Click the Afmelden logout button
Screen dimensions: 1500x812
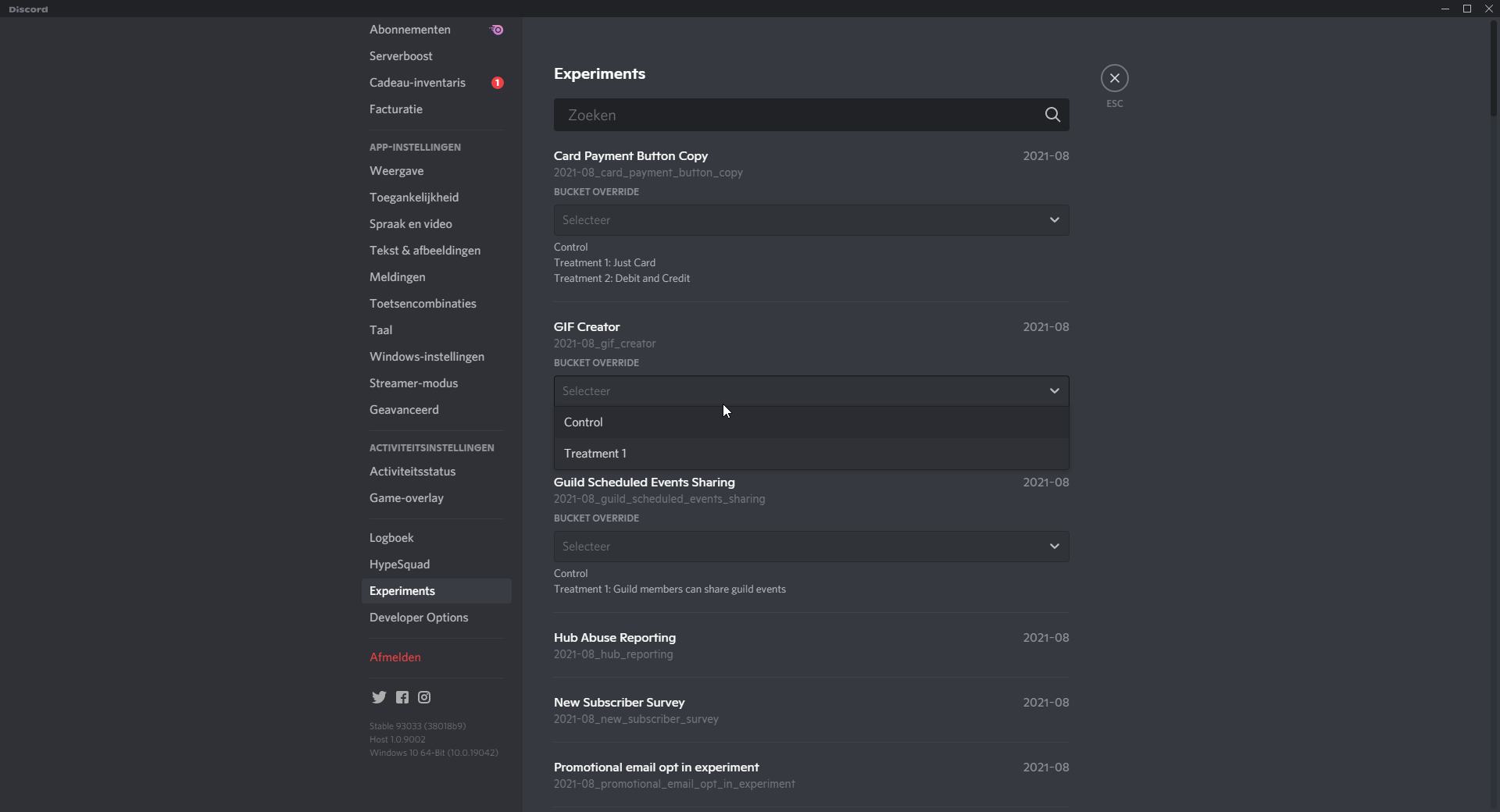pos(395,657)
